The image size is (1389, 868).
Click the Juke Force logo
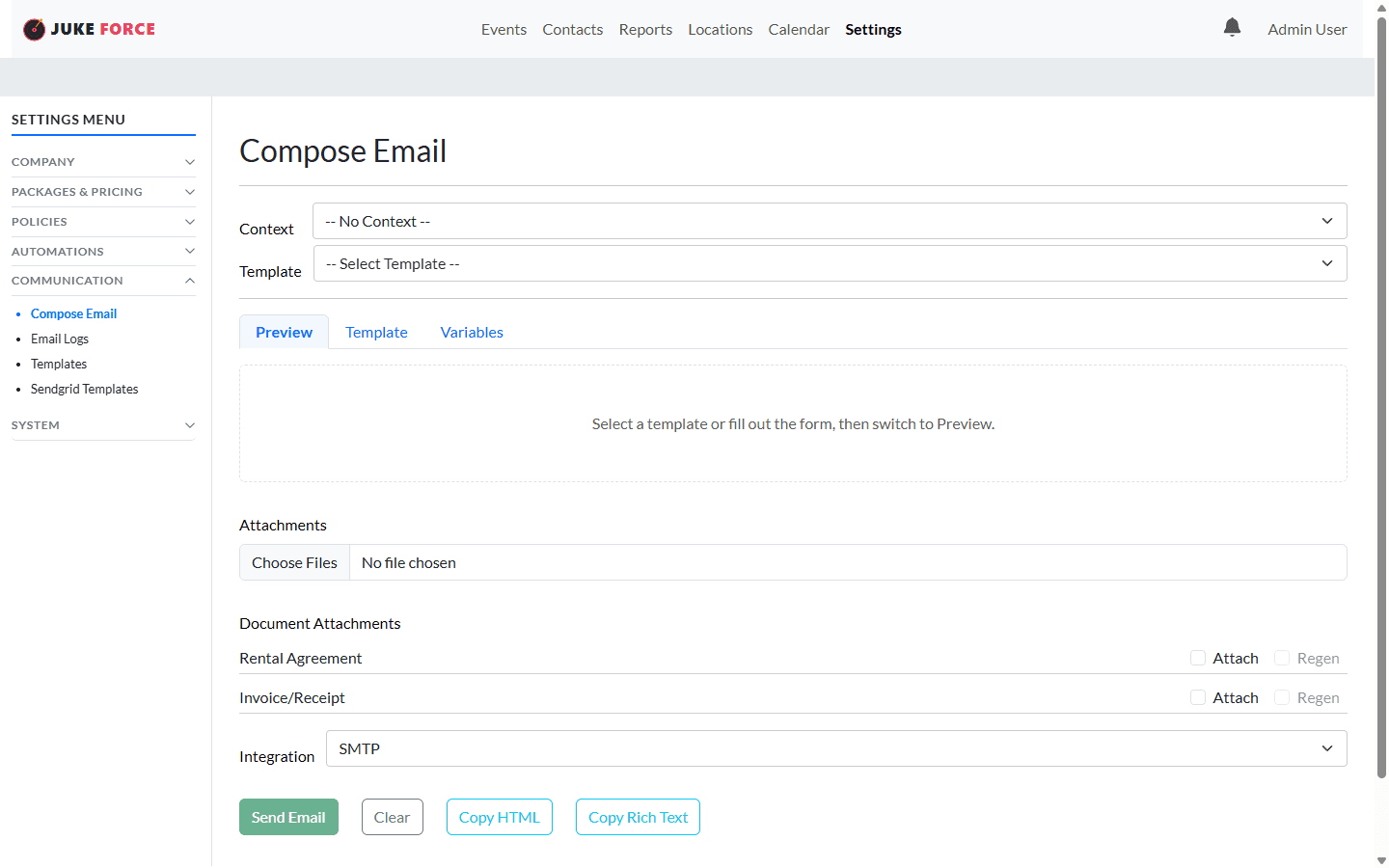point(88,29)
